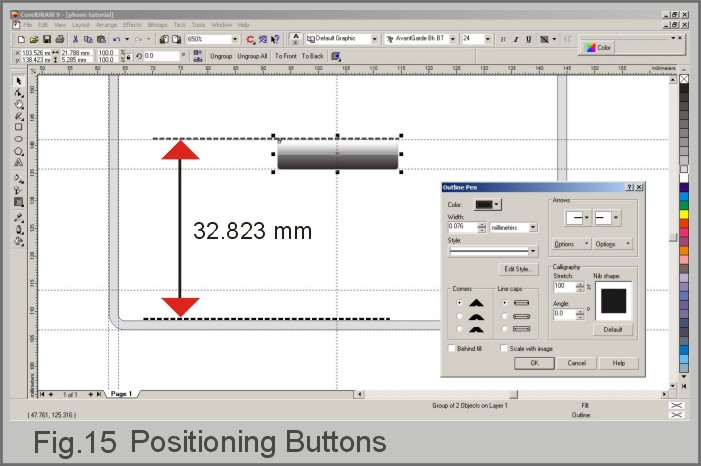
Task: Click the Ungroup All button
Action: point(252,56)
